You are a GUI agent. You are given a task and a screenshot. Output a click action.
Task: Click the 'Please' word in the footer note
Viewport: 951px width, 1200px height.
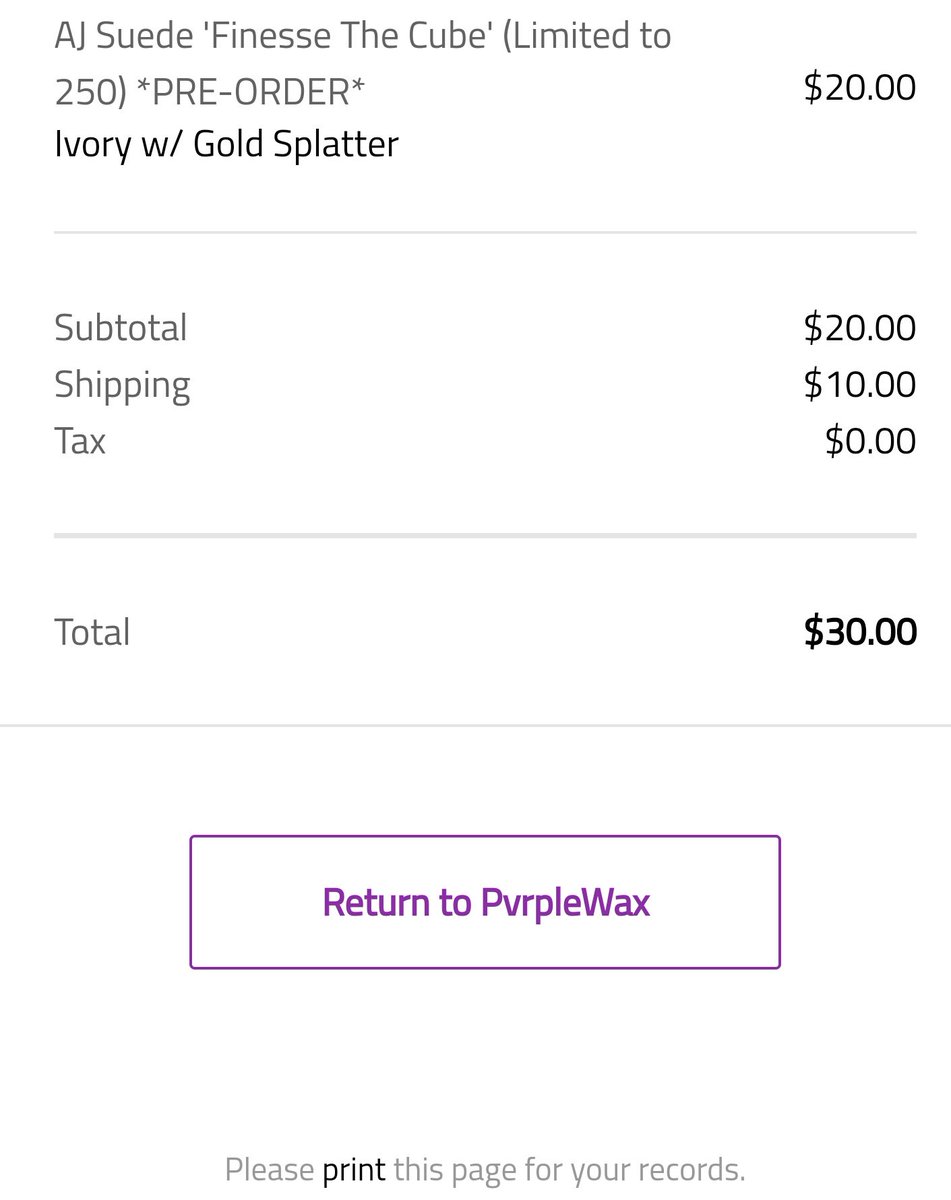click(x=269, y=1169)
